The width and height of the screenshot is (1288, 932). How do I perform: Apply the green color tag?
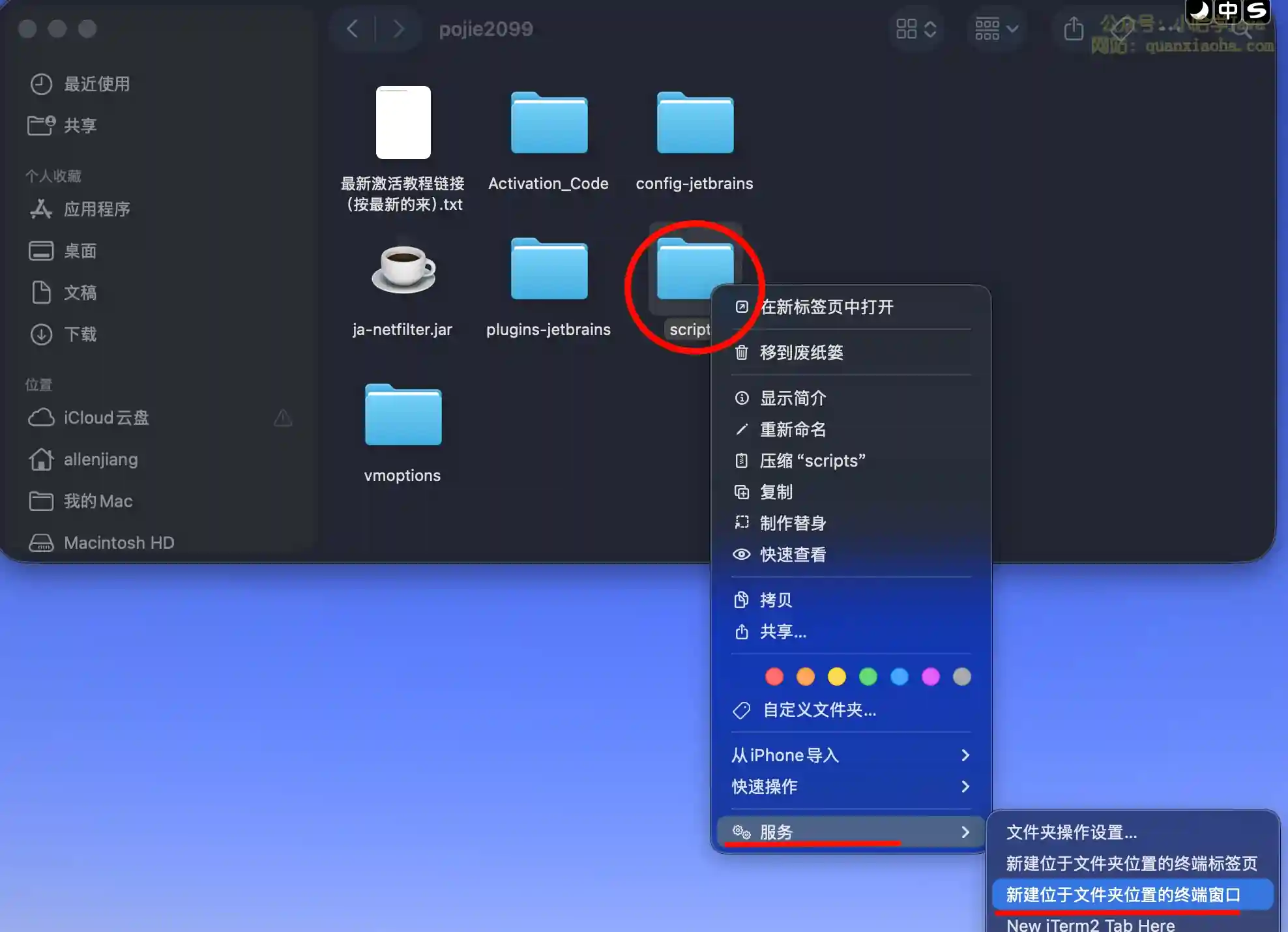(868, 677)
